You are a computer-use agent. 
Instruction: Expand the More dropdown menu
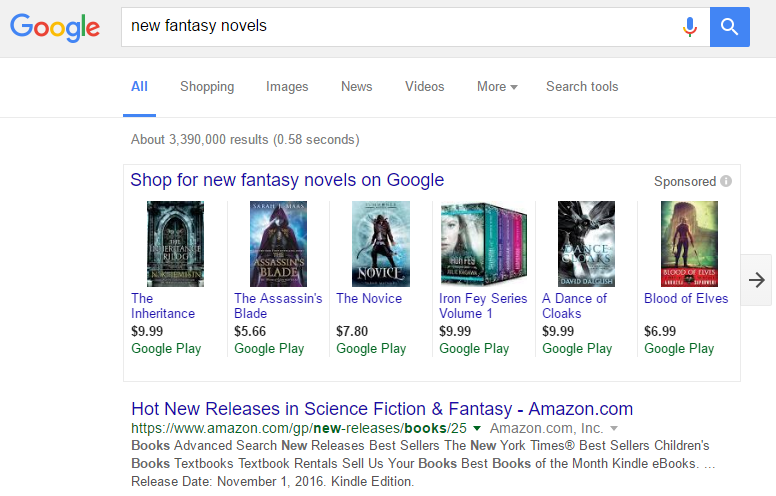[x=497, y=87]
